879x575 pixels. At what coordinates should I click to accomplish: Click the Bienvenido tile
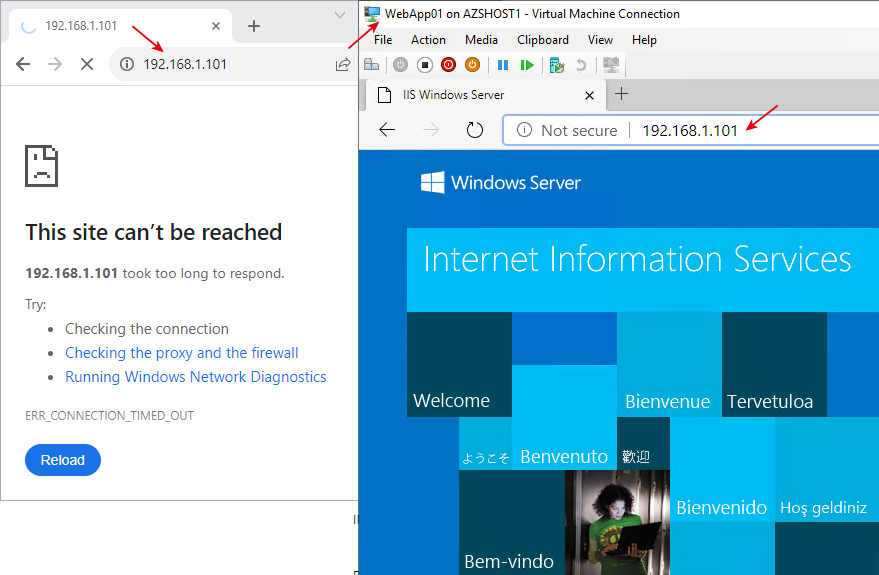(722, 470)
